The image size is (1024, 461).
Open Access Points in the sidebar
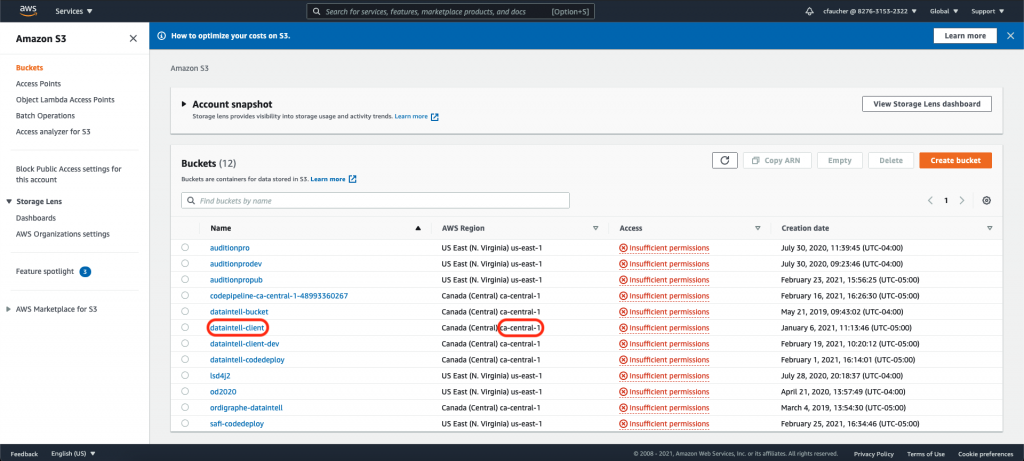pyautogui.click(x=39, y=84)
